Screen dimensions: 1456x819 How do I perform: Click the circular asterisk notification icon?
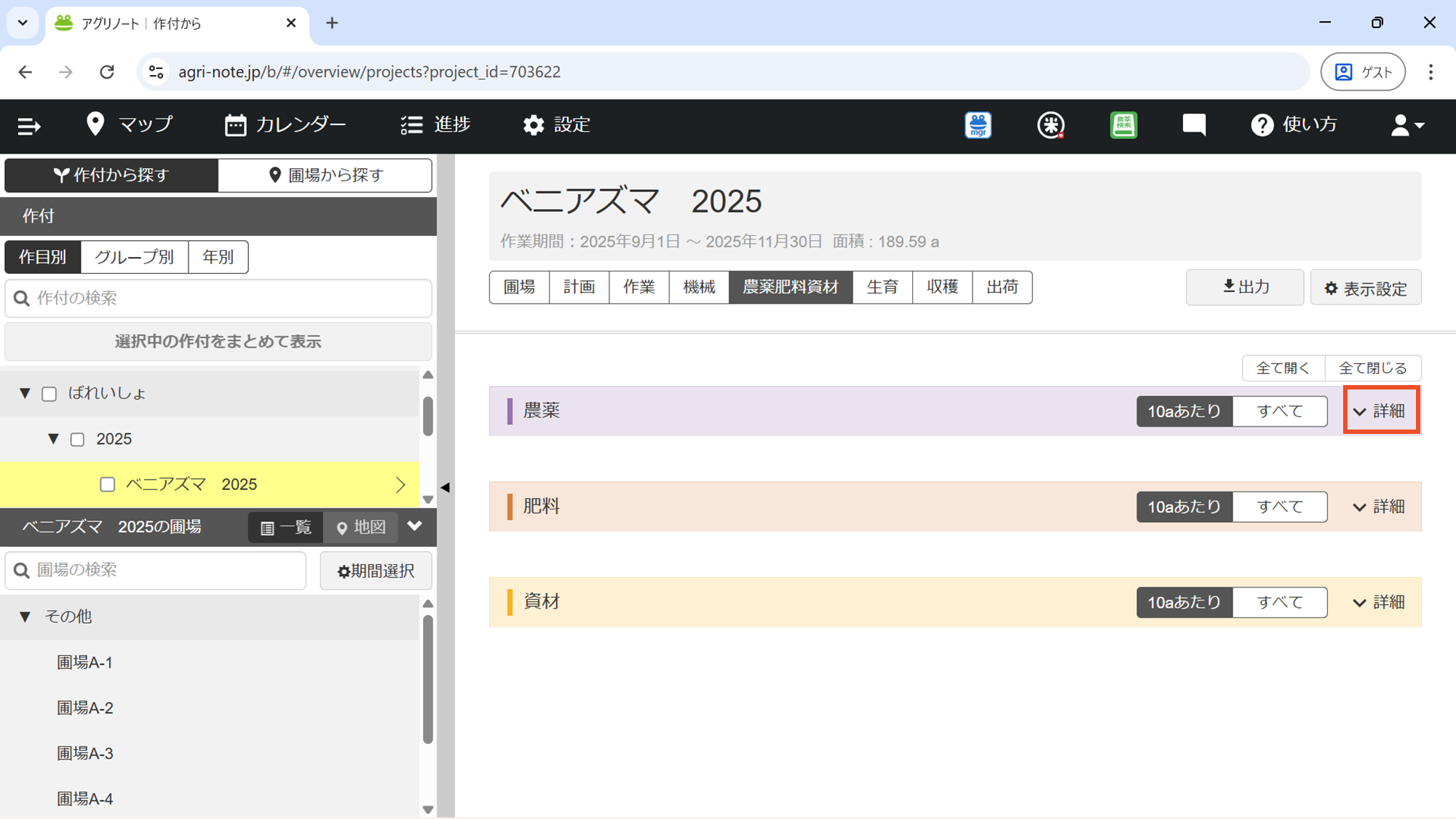1051,125
